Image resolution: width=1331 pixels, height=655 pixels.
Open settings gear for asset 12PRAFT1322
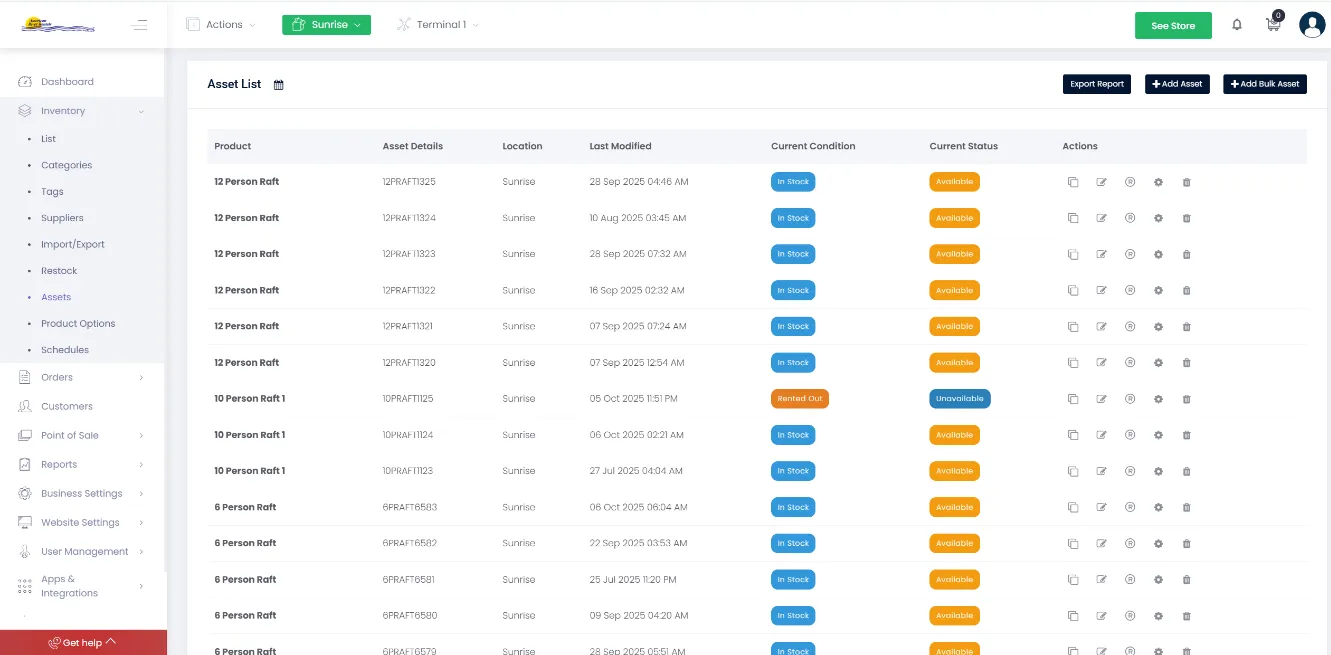tap(1158, 290)
